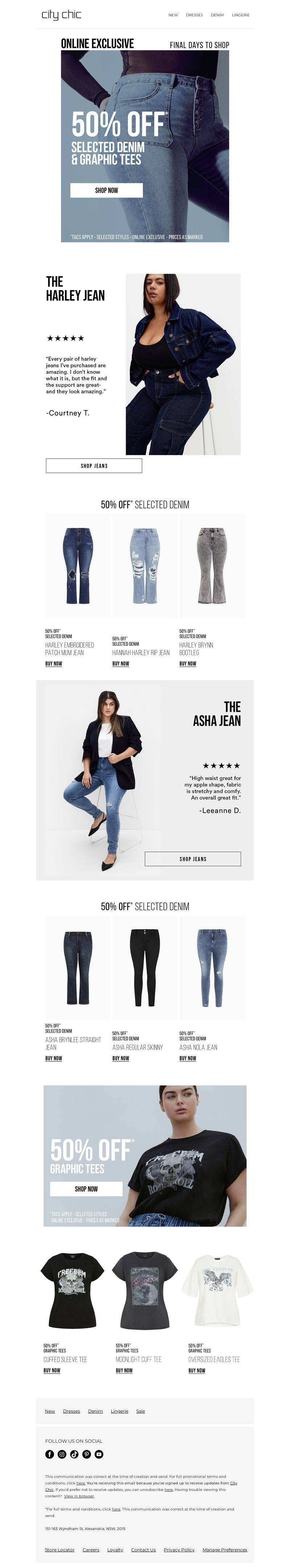This screenshot has height=1568, width=290.
Task: Buy Now for Harley Brynn Bootleg
Action: tap(188, 664)
